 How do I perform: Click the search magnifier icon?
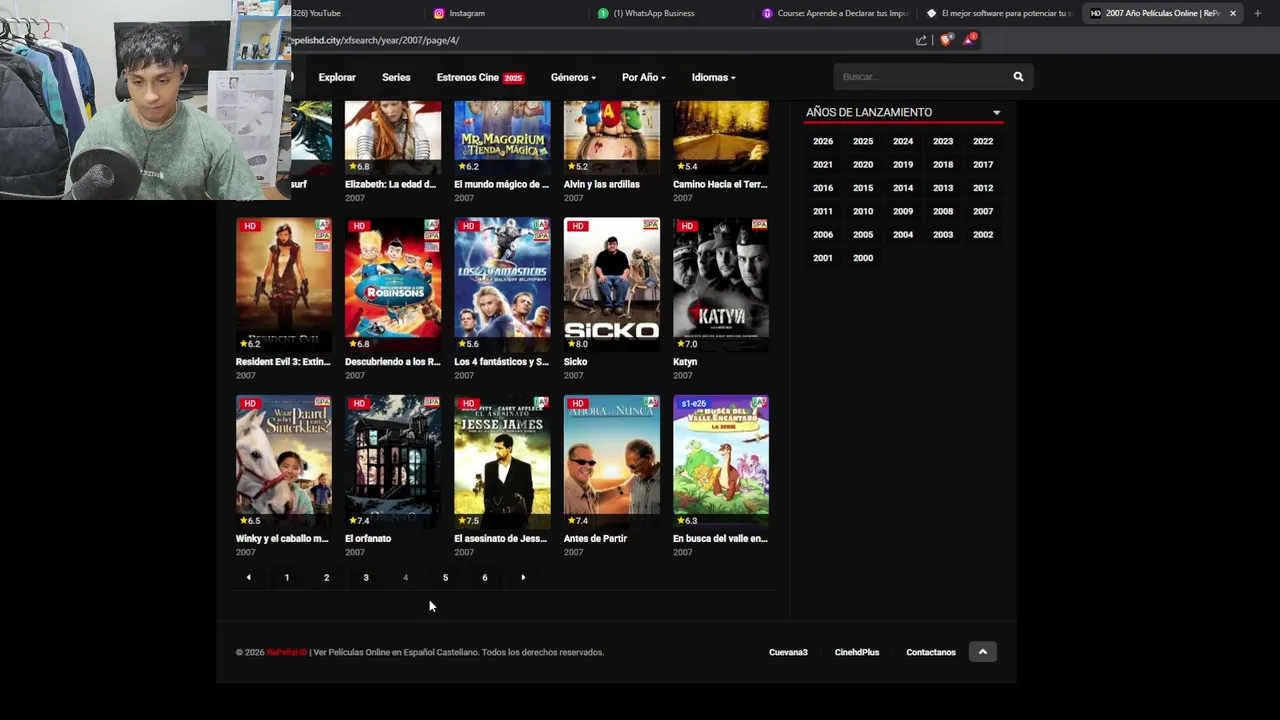(1018, 77)
